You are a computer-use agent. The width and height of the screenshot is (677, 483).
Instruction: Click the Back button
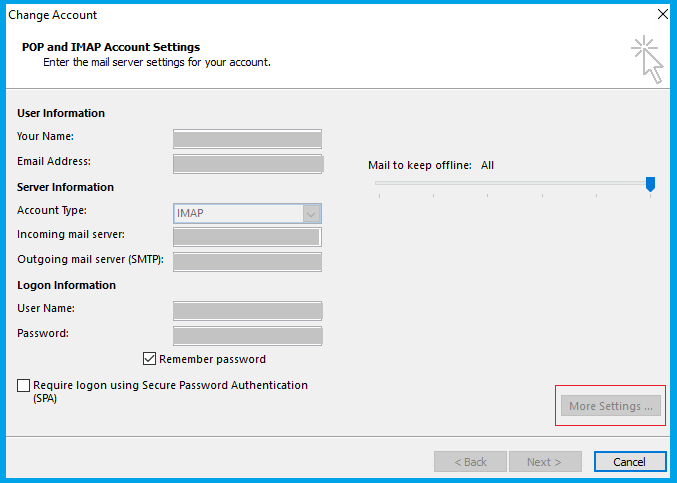[470, 462]
